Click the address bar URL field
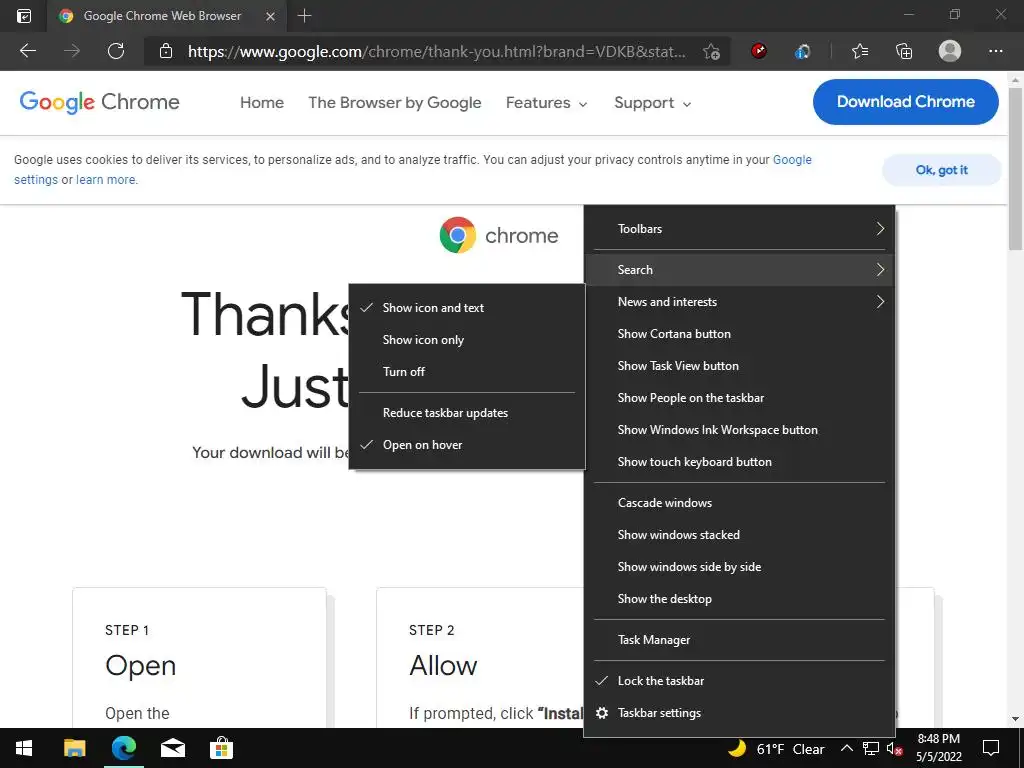1024x768 pixels. click(437, 52)
